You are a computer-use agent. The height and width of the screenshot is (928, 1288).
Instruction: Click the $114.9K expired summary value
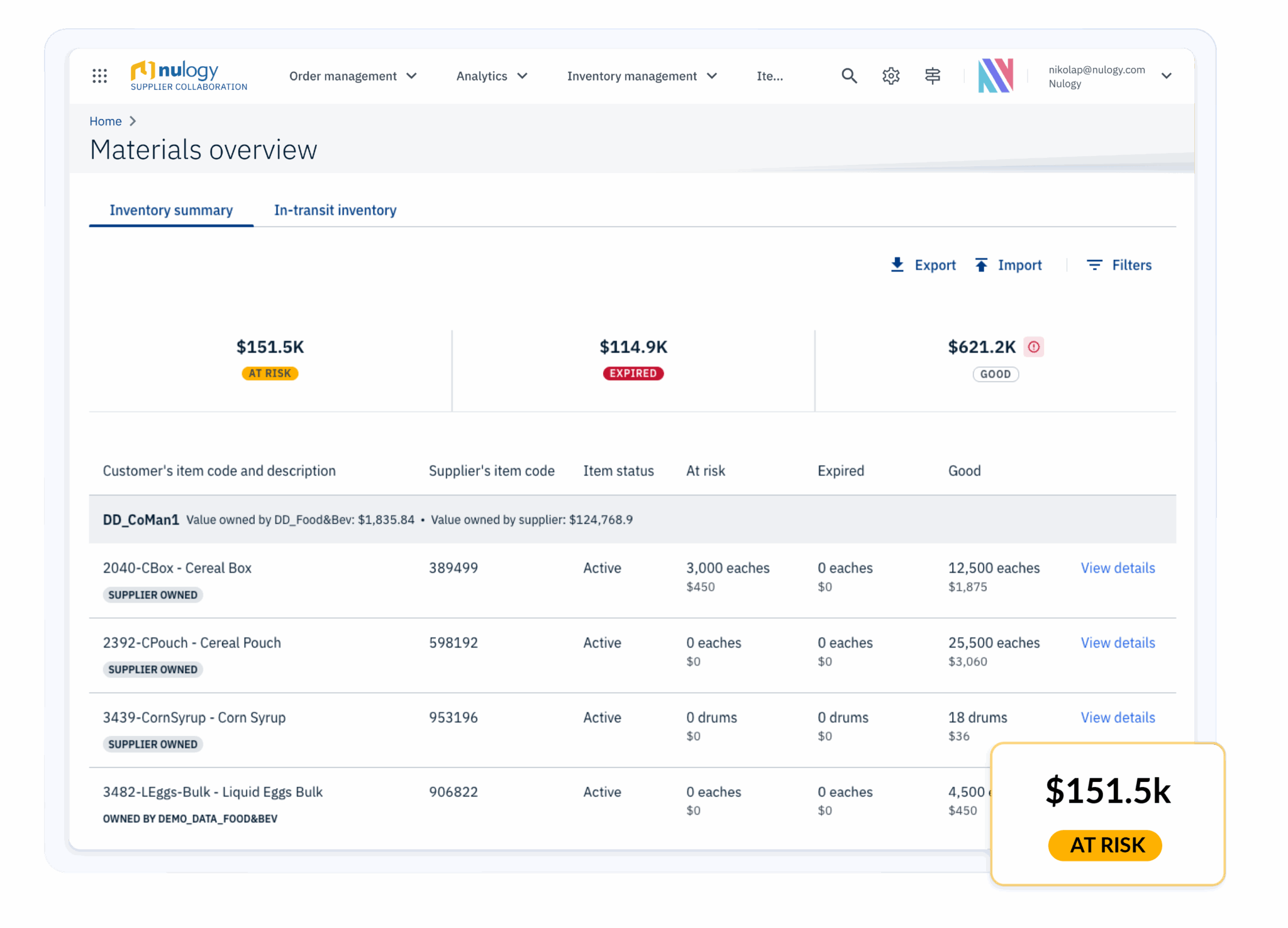[x=633, y=347]
